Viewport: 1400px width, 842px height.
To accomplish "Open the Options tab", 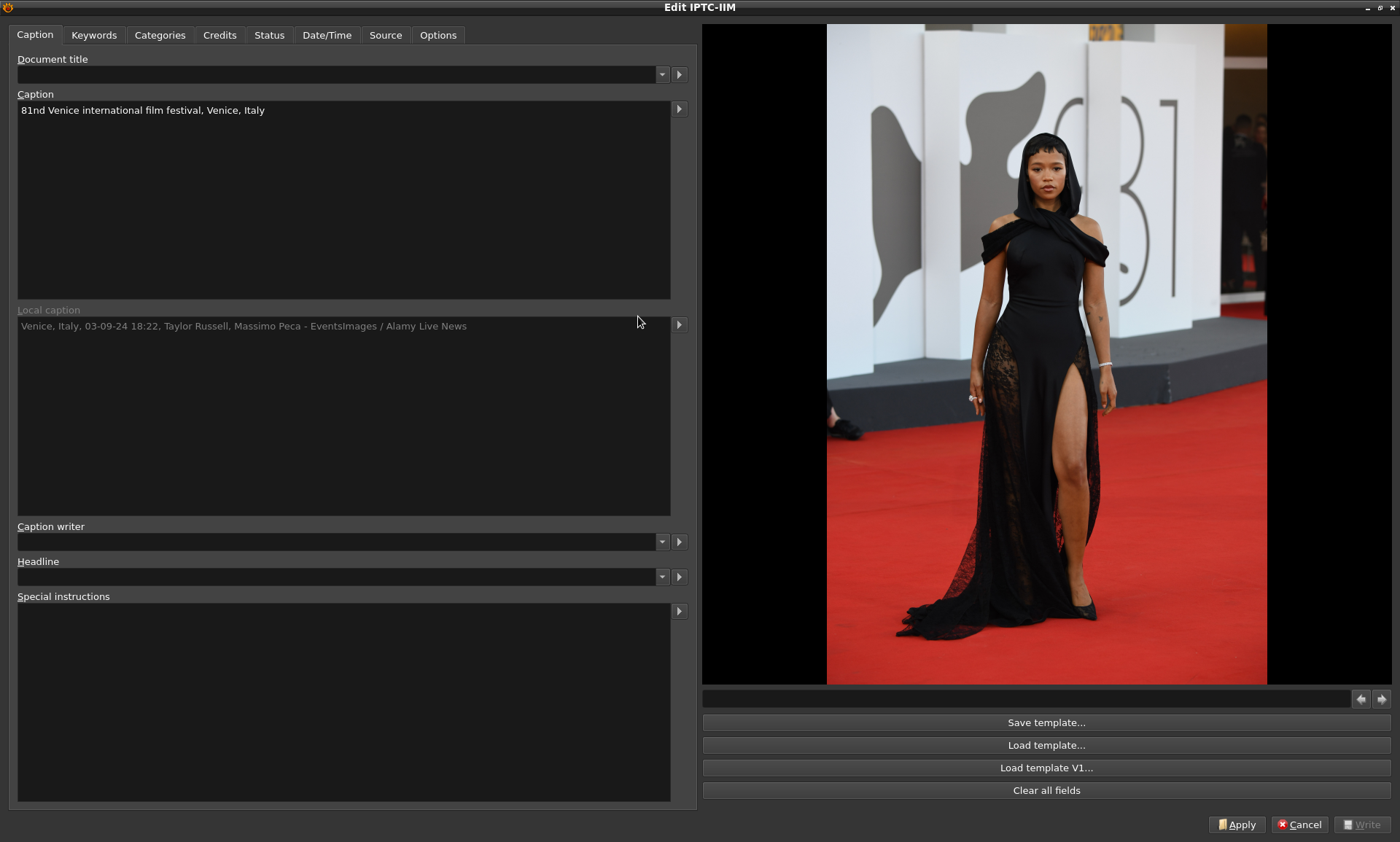I will [x=438, y=36].
